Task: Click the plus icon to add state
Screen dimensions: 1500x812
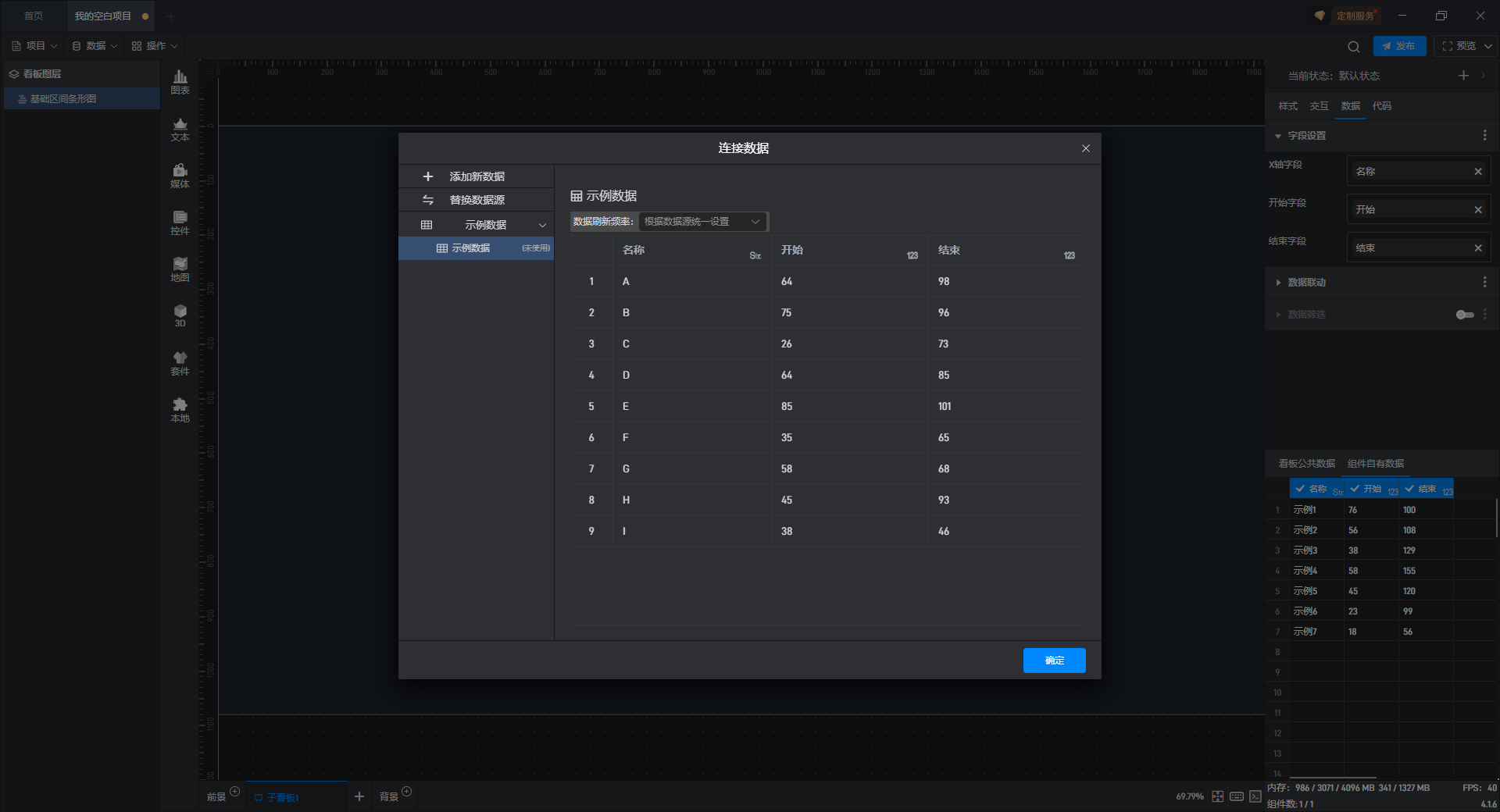Action: [1463, 76]
